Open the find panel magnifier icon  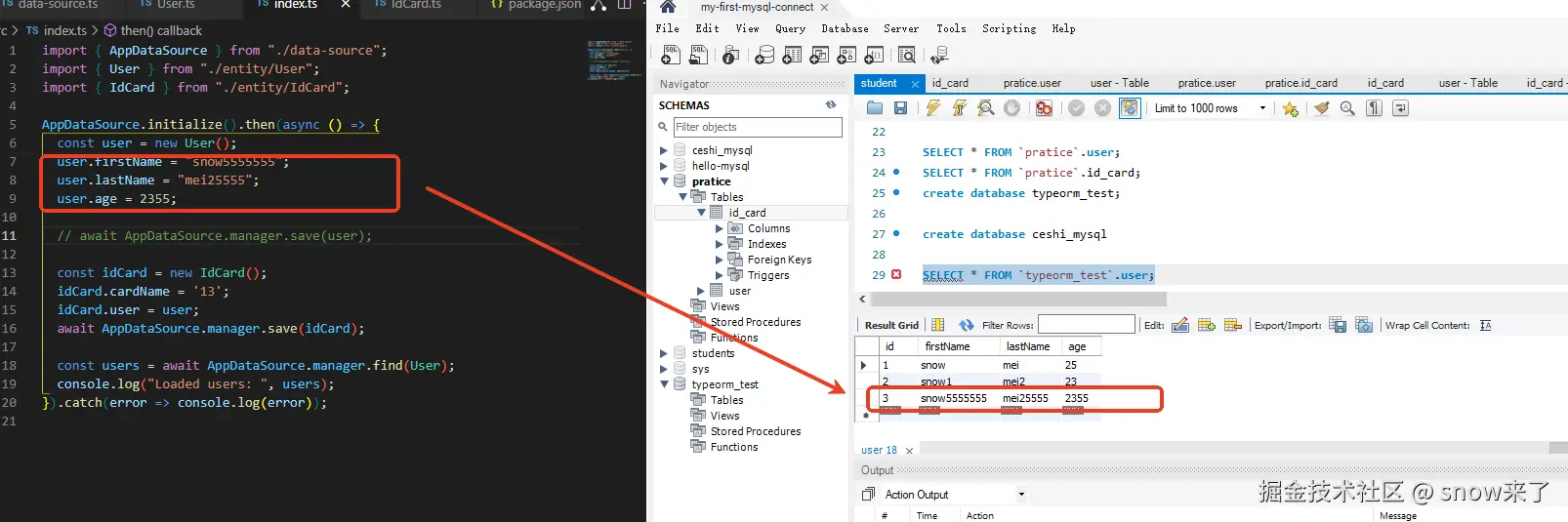1347,108
